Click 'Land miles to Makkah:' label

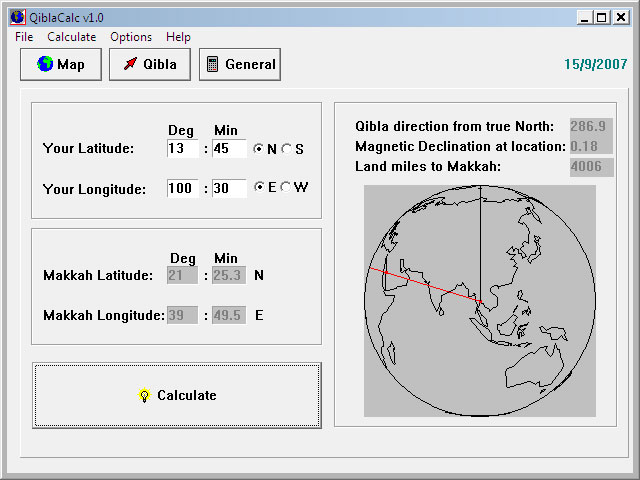point(428,167)
